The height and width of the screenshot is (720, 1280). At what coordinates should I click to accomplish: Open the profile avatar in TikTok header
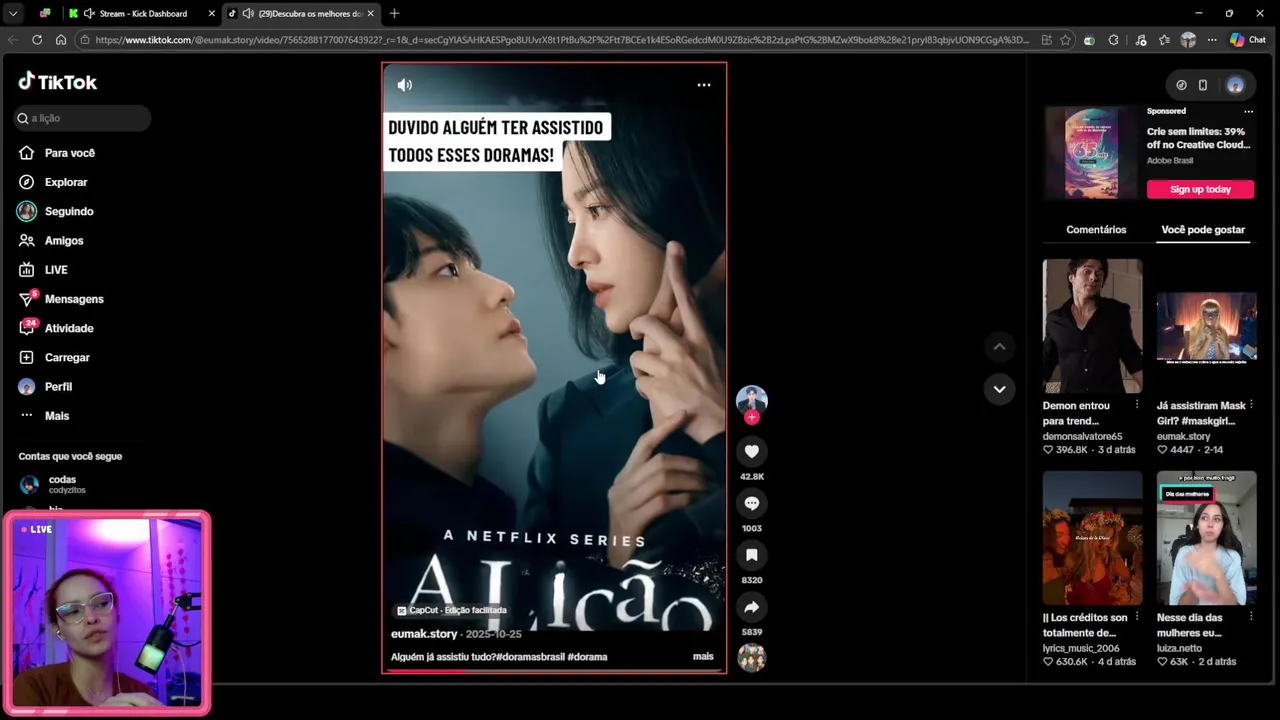coord(1235,85)
